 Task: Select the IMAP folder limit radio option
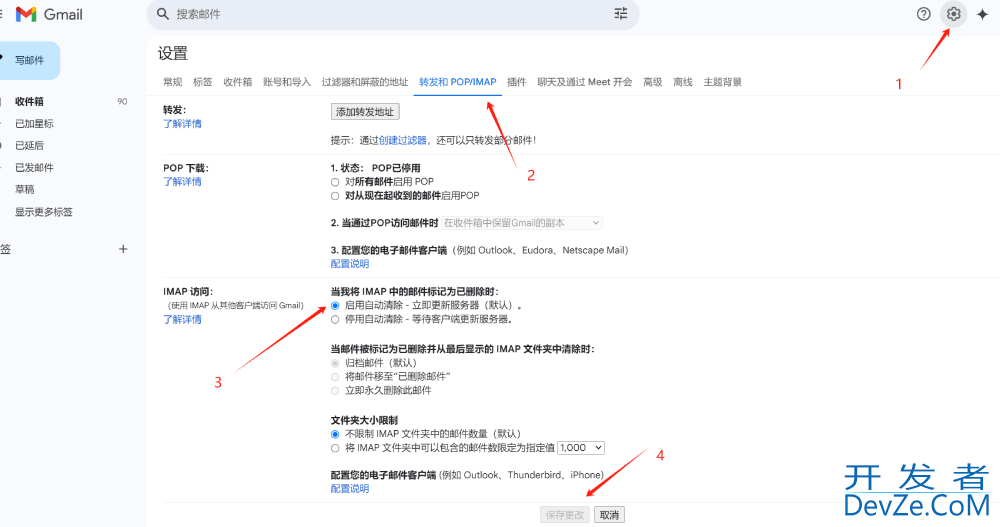[x=335, y=448]
